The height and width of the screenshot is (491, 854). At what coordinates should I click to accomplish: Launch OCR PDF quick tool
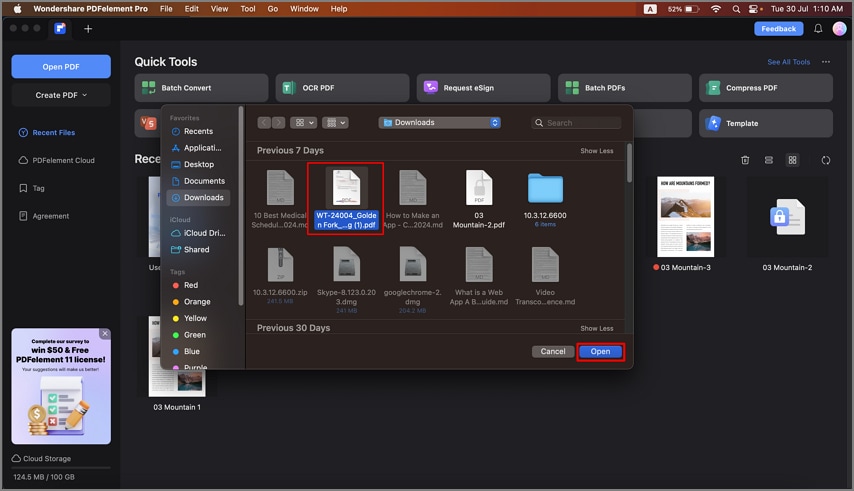(342, 88)
